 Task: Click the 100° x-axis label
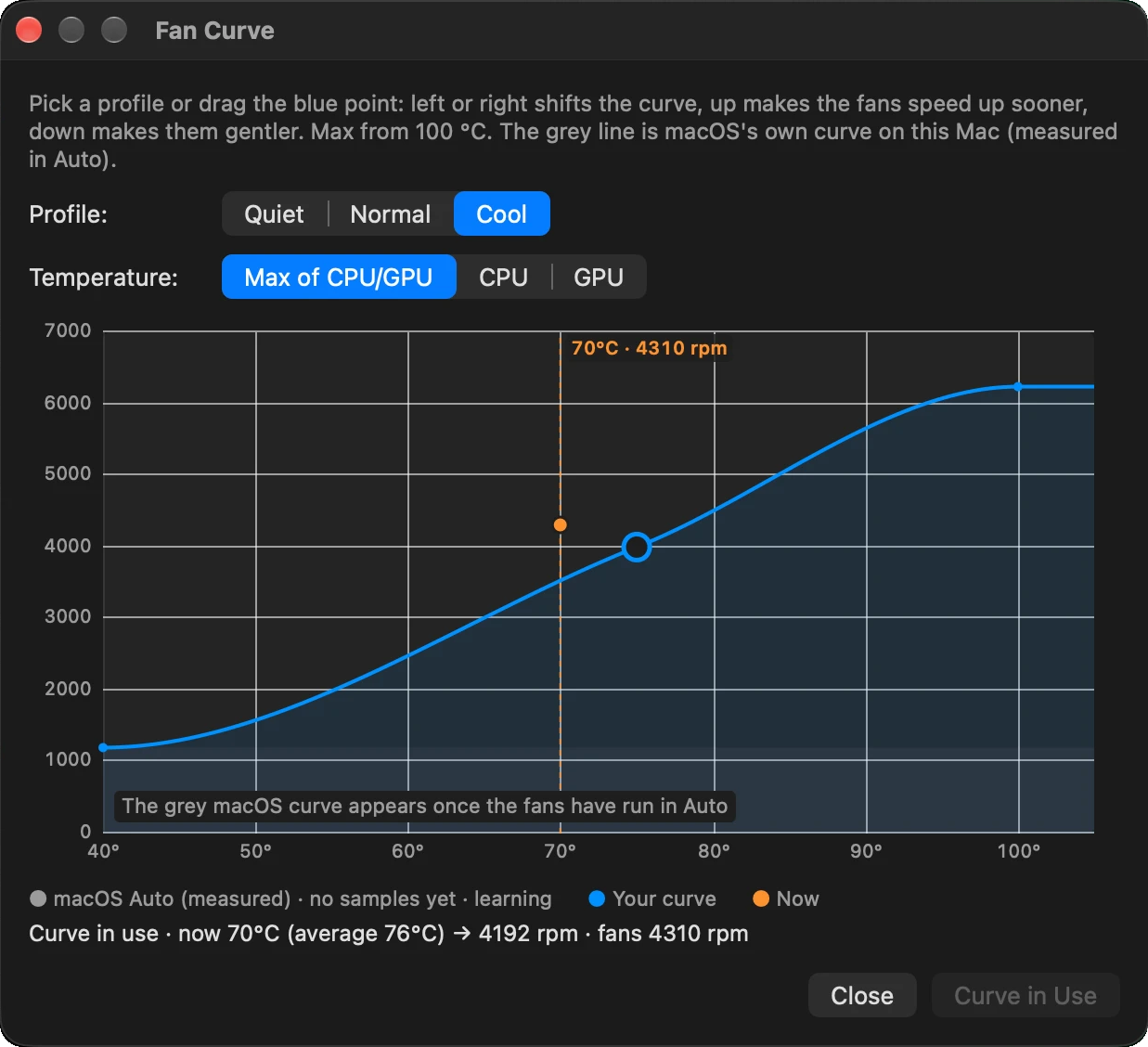click(x=1018, y=851)
